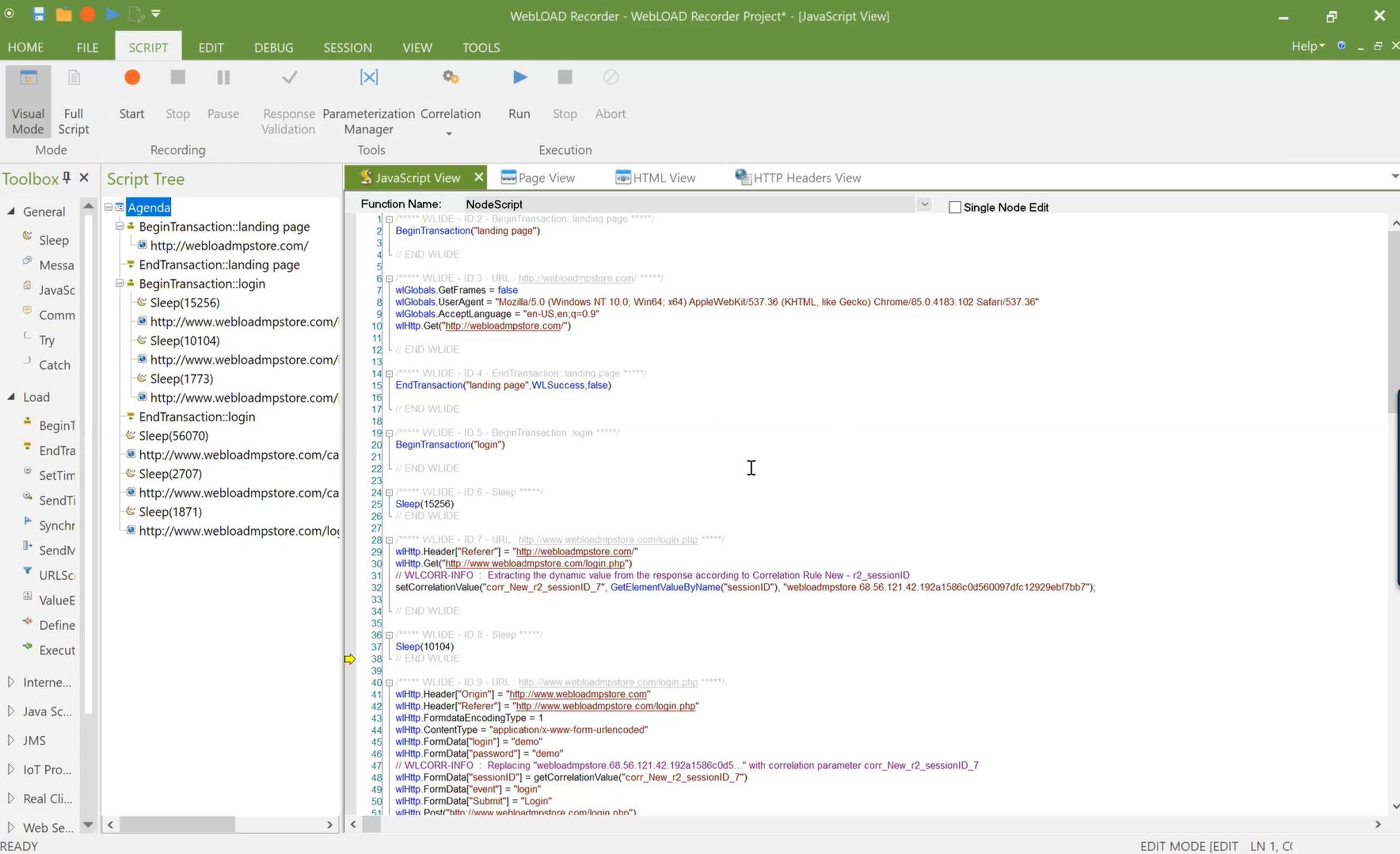Screen dimensions: 1400x854
Task: Open the Function Name dropdown
Action: click(x=924, y=204)
